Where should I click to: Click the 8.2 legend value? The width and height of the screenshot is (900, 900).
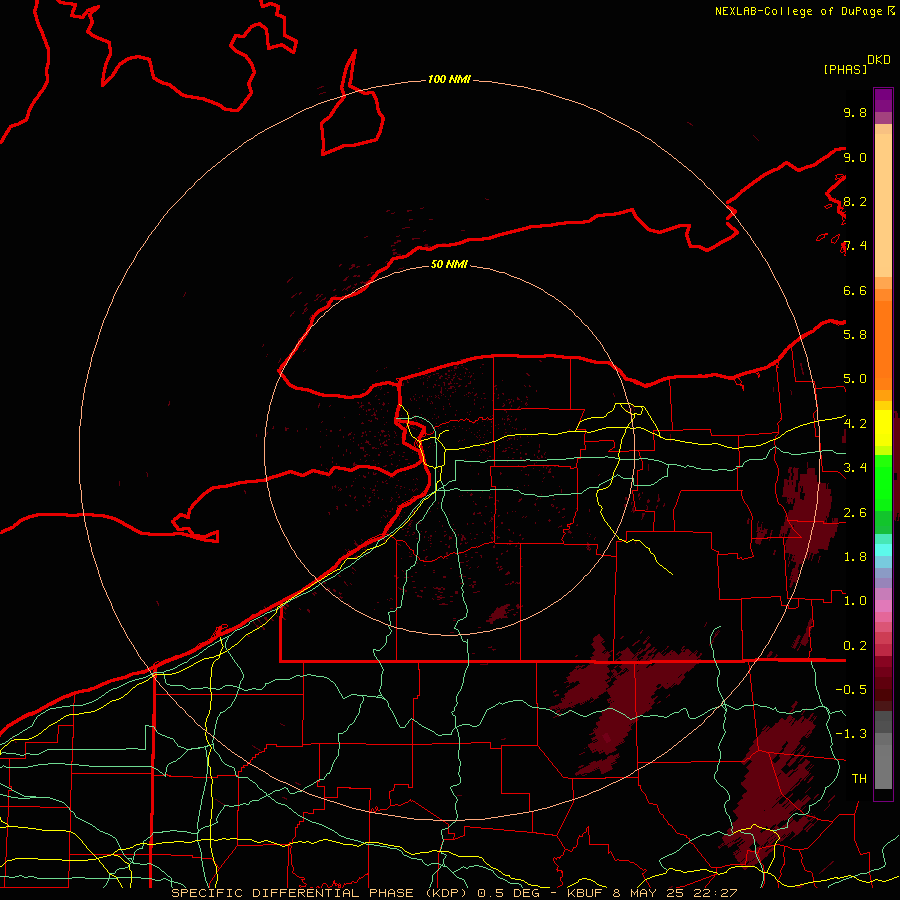[855, 201]
